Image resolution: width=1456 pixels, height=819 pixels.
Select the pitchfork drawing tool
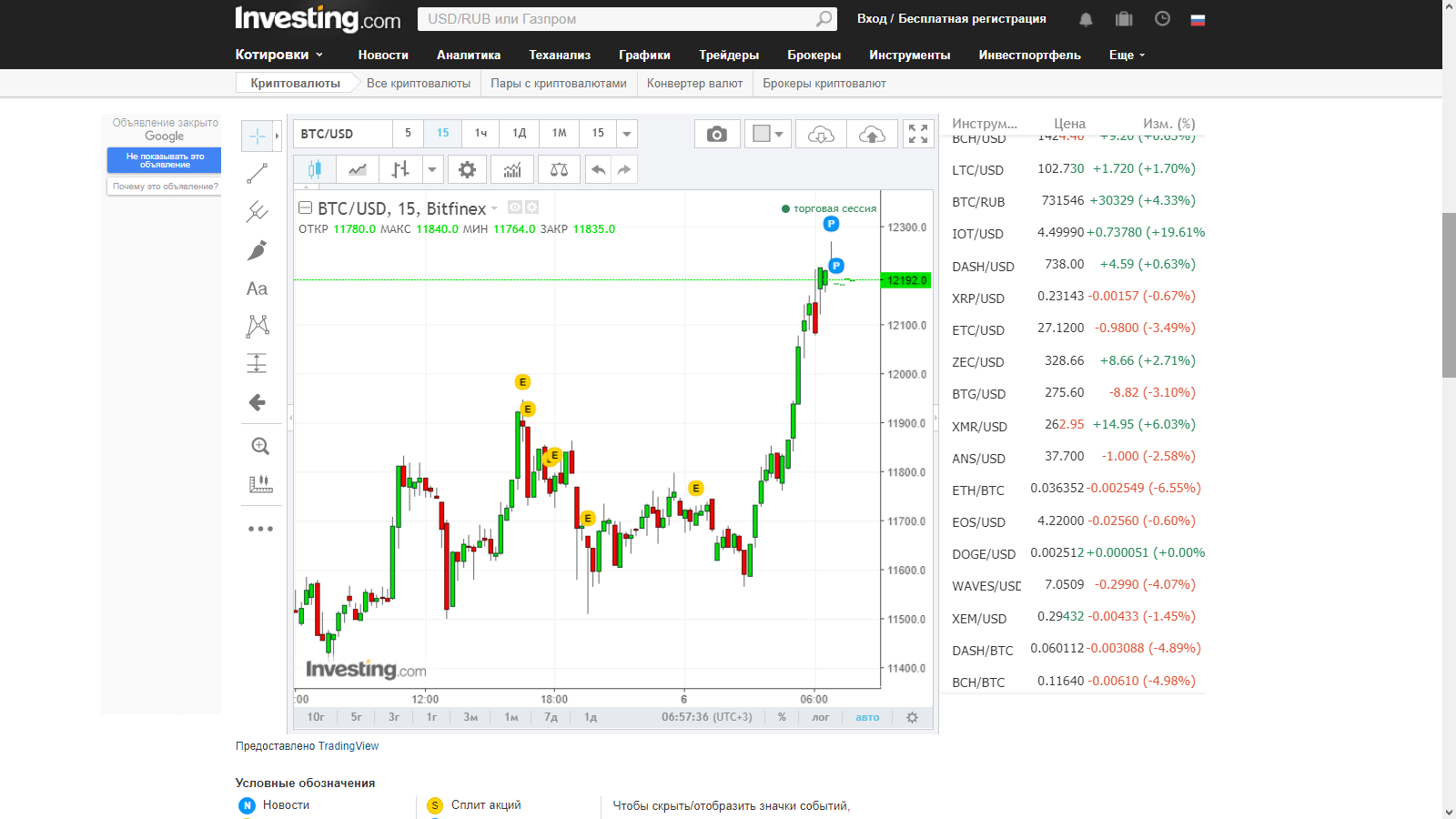258,212
